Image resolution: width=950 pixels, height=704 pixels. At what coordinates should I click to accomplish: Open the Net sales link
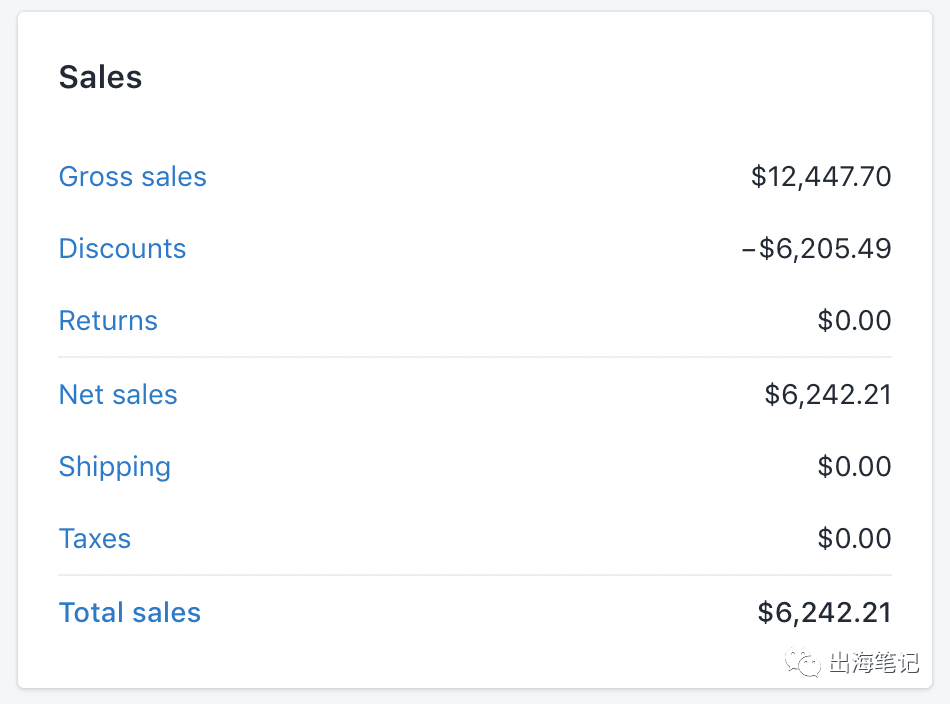[x=118, y=394]
